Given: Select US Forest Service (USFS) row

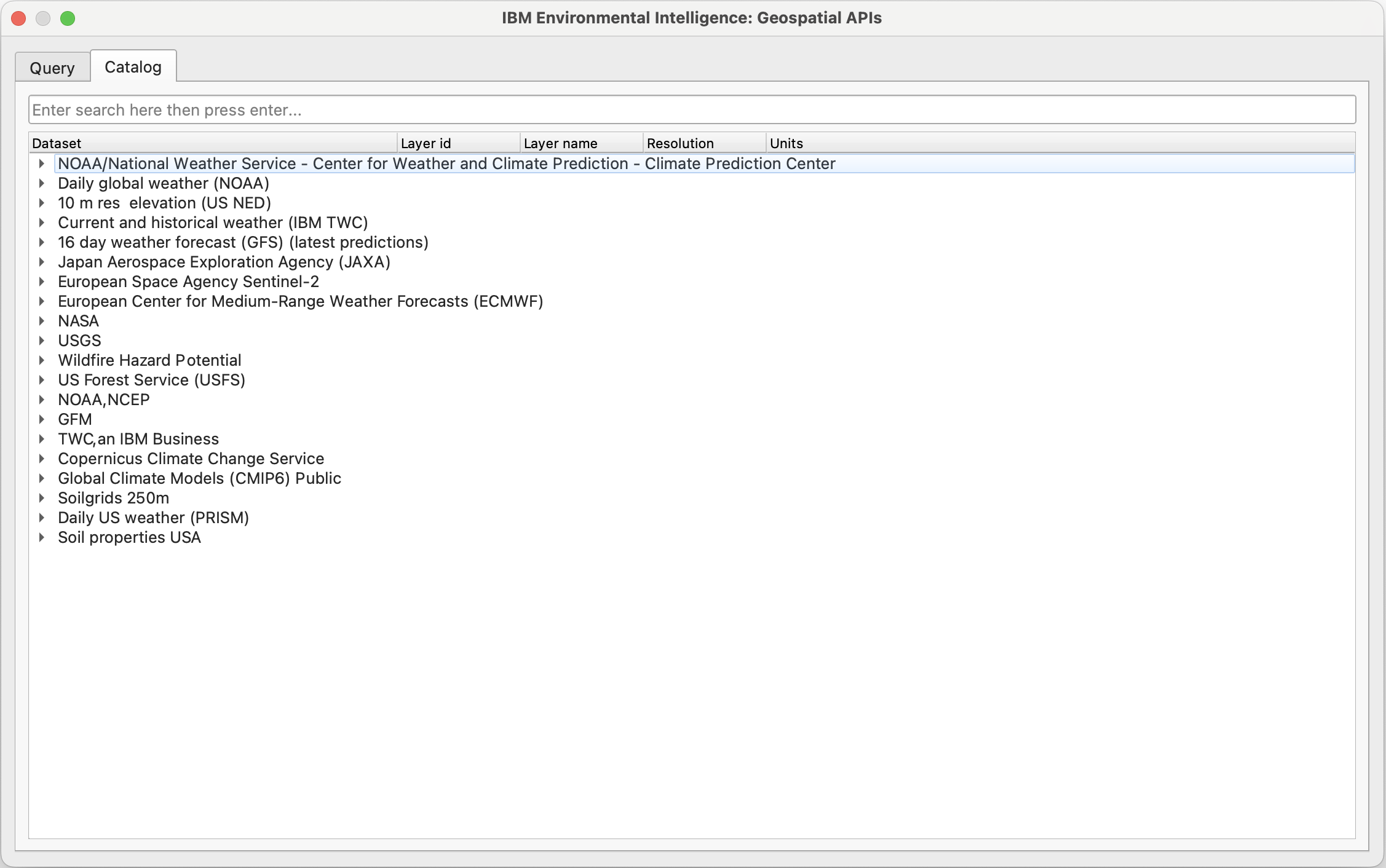Looking at the screenshot, I should [151, 380].
